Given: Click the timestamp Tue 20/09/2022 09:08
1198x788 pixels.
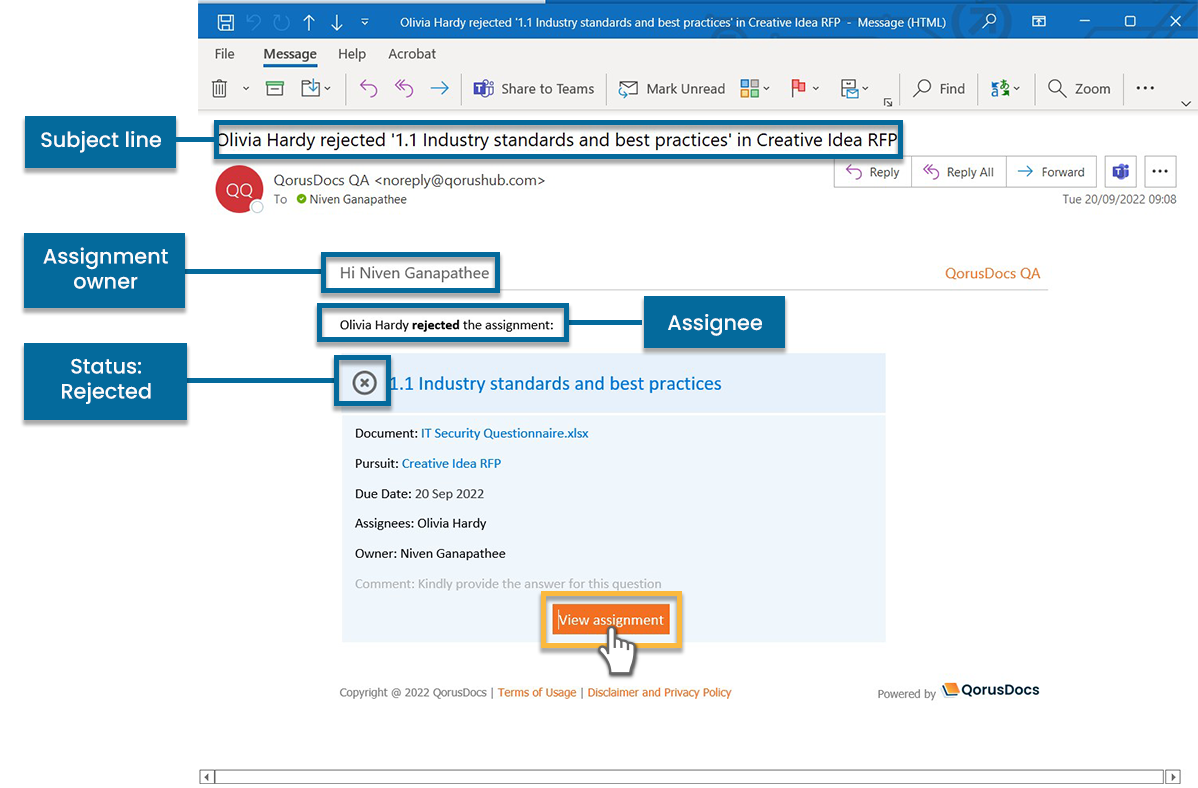Looking at the screenshot, I should pyautogui.click(x=1119, y=199).
